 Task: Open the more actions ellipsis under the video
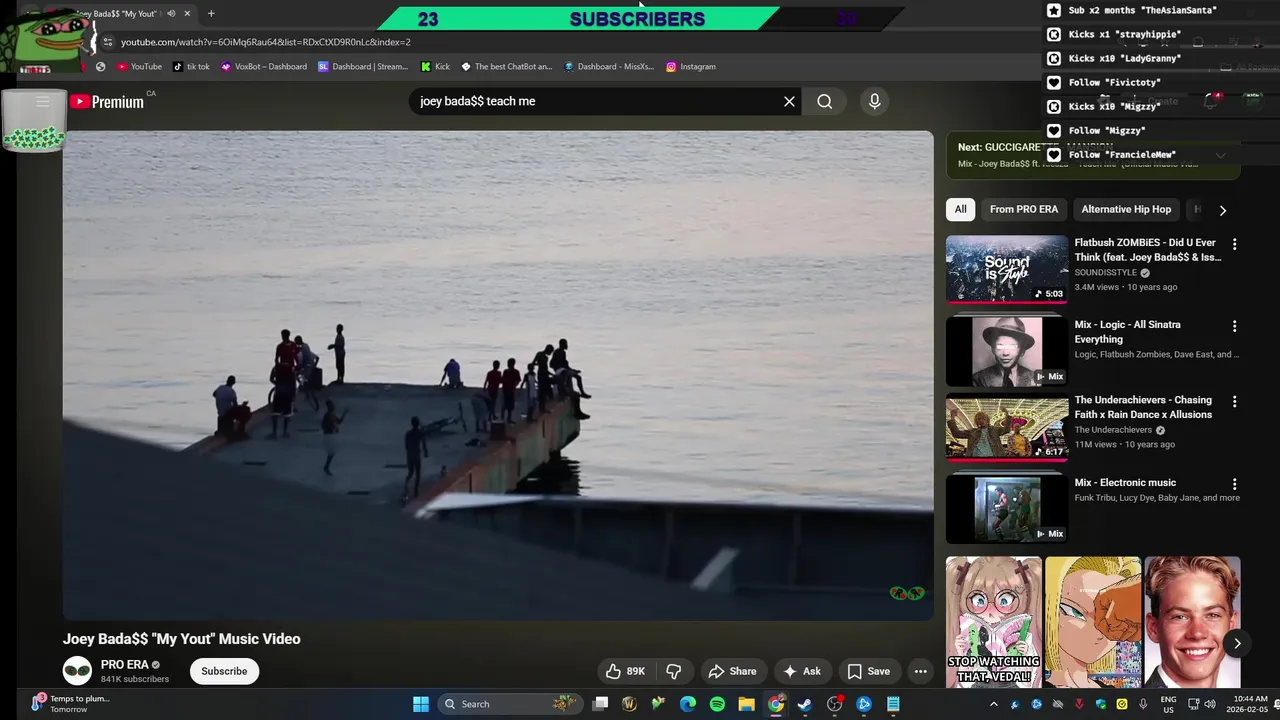920,671
